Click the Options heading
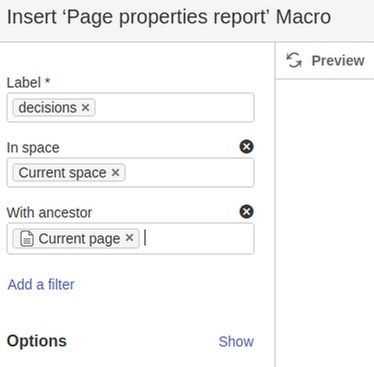The image size is (374, 367). 37,341
